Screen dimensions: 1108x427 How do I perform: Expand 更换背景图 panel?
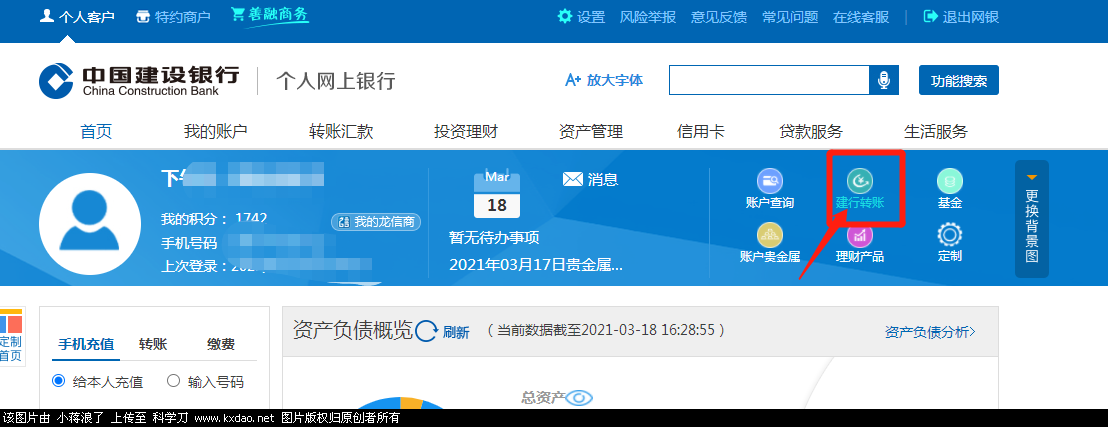[1032, 218]
